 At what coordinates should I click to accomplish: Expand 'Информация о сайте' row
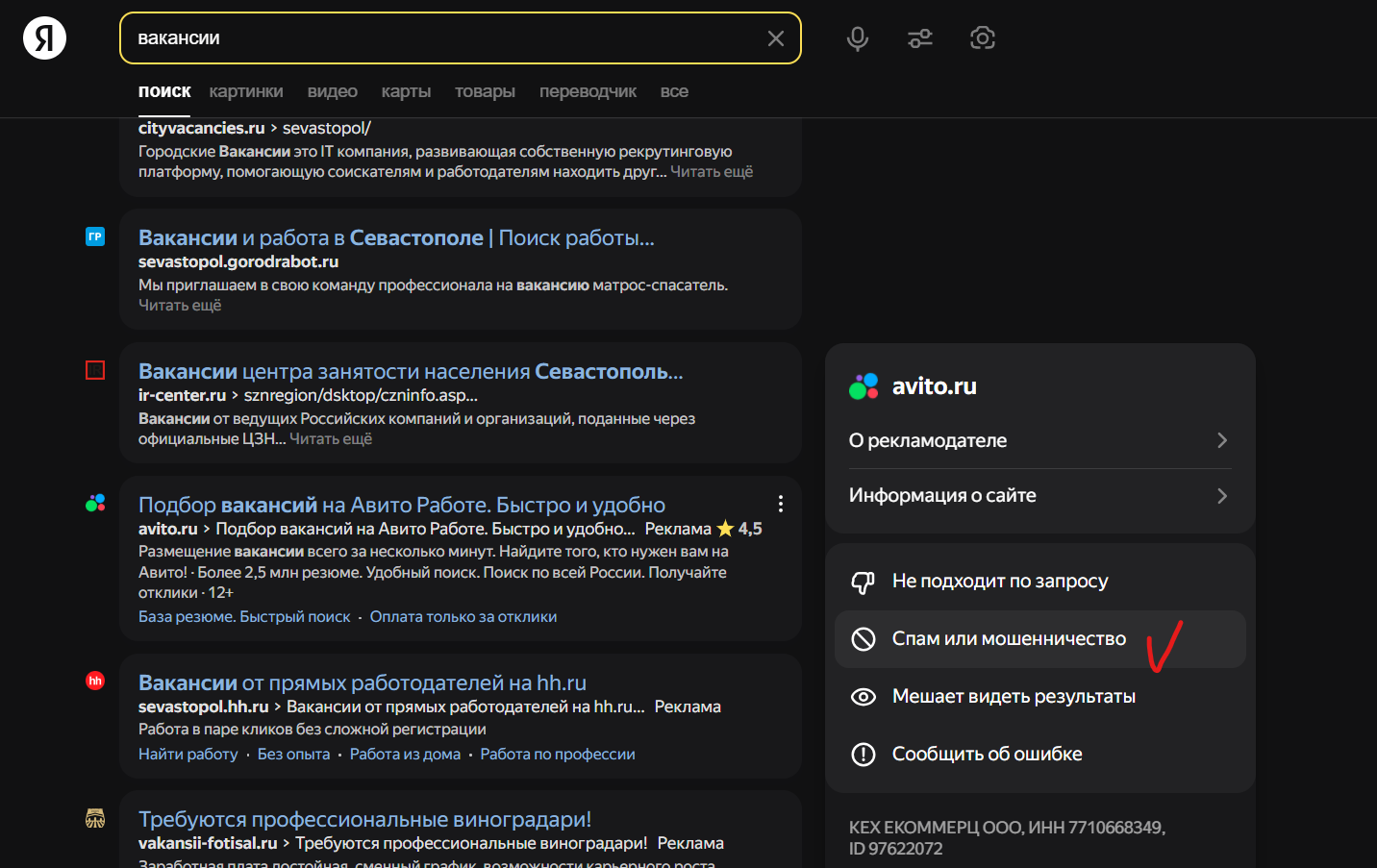pos(1040,496)
